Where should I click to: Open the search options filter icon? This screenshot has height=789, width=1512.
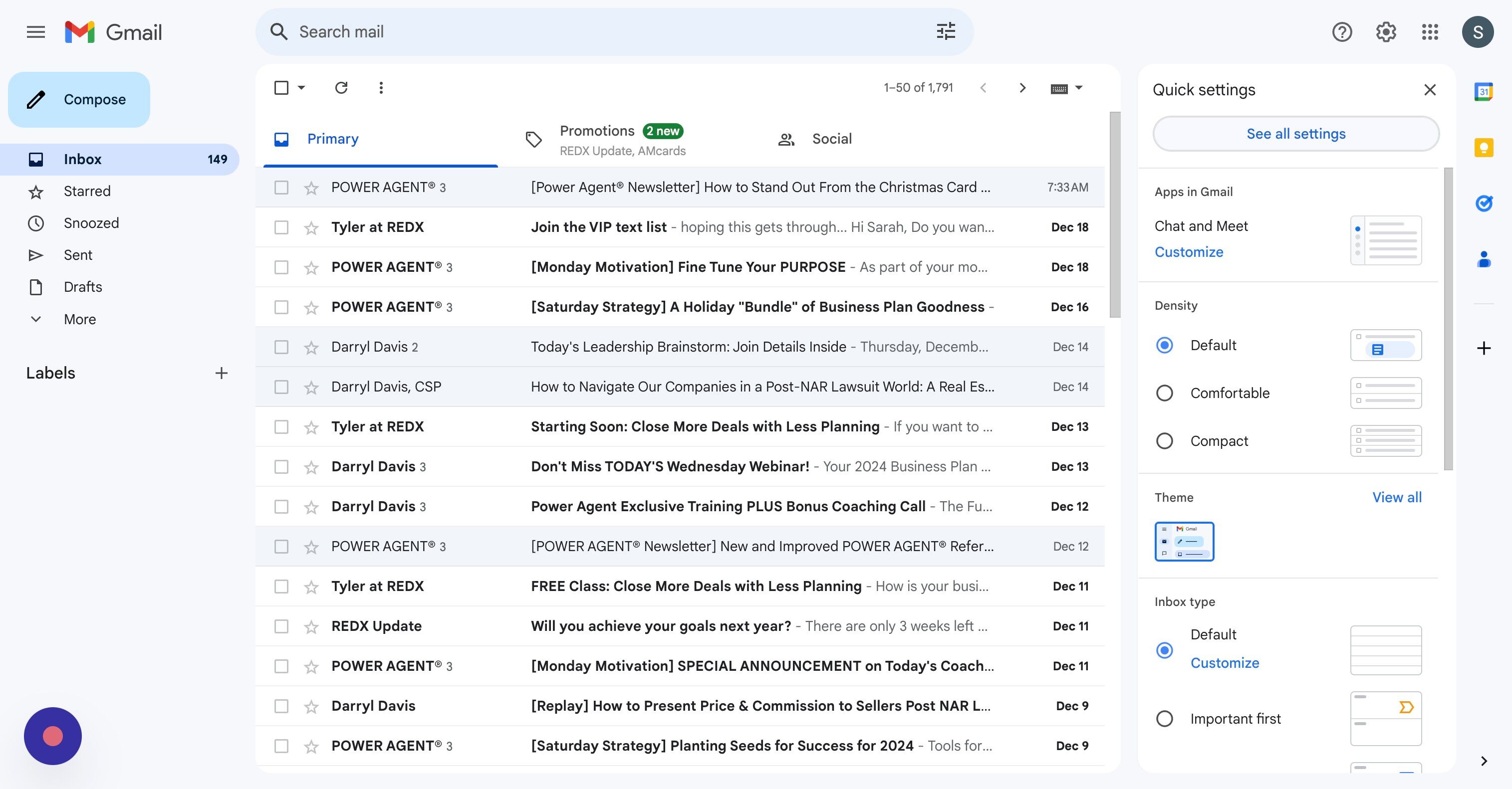pyautogui.click(x=946, y=32)
